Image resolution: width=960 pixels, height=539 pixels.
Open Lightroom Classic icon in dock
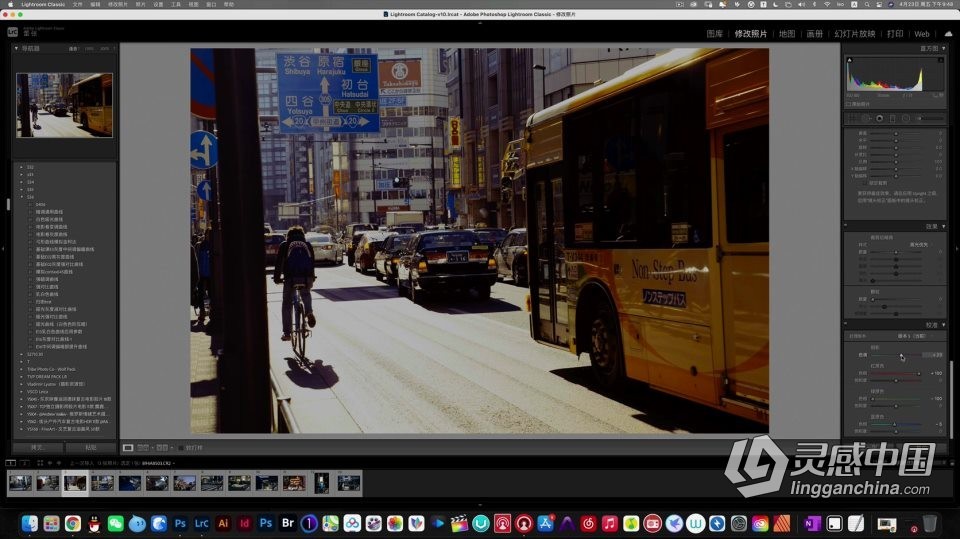pos(201,523)
